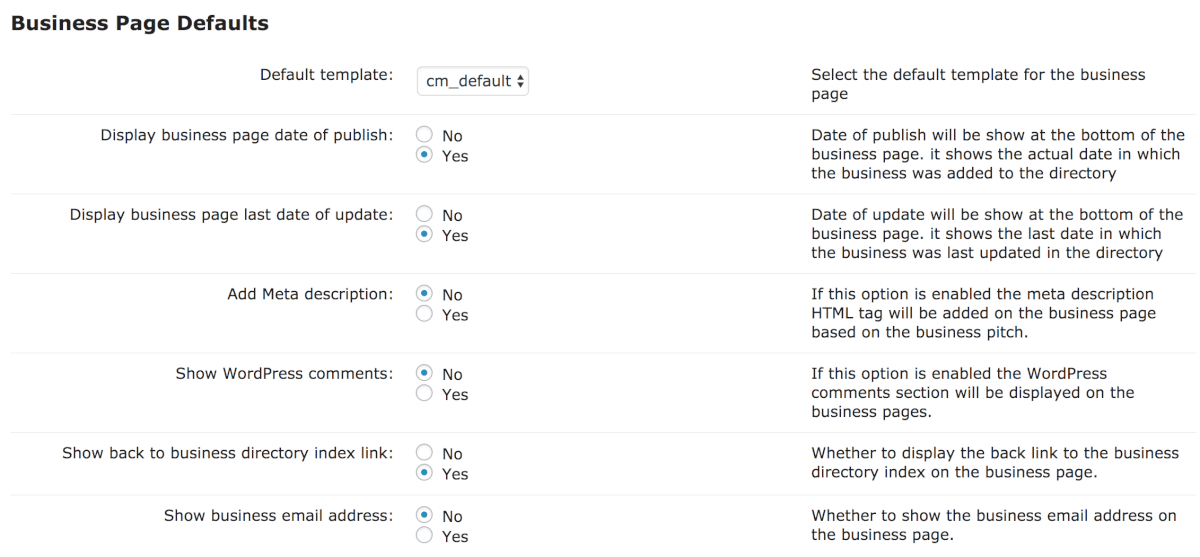Pick Yes for back to business directory index link

click(424, 473)
